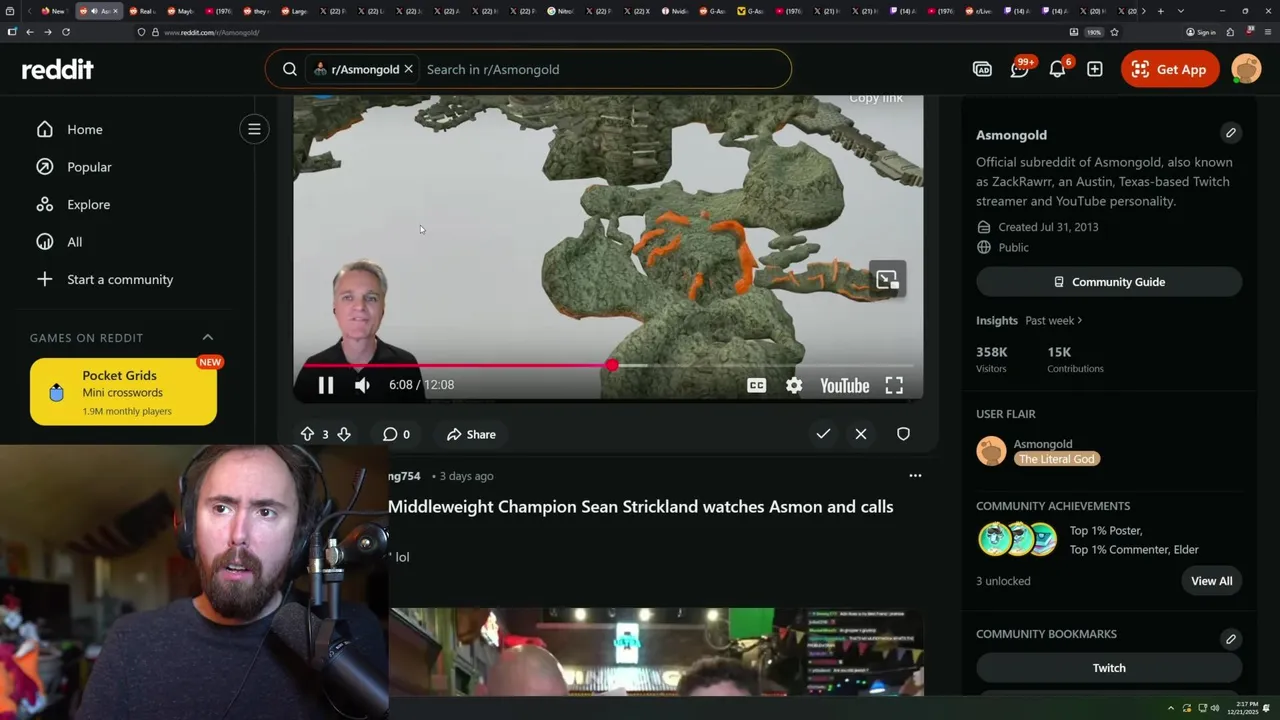The height and width of the screenshot is (720, 1280).
Task: Open system tray volume icon
Action: (x=1215, y=708)
